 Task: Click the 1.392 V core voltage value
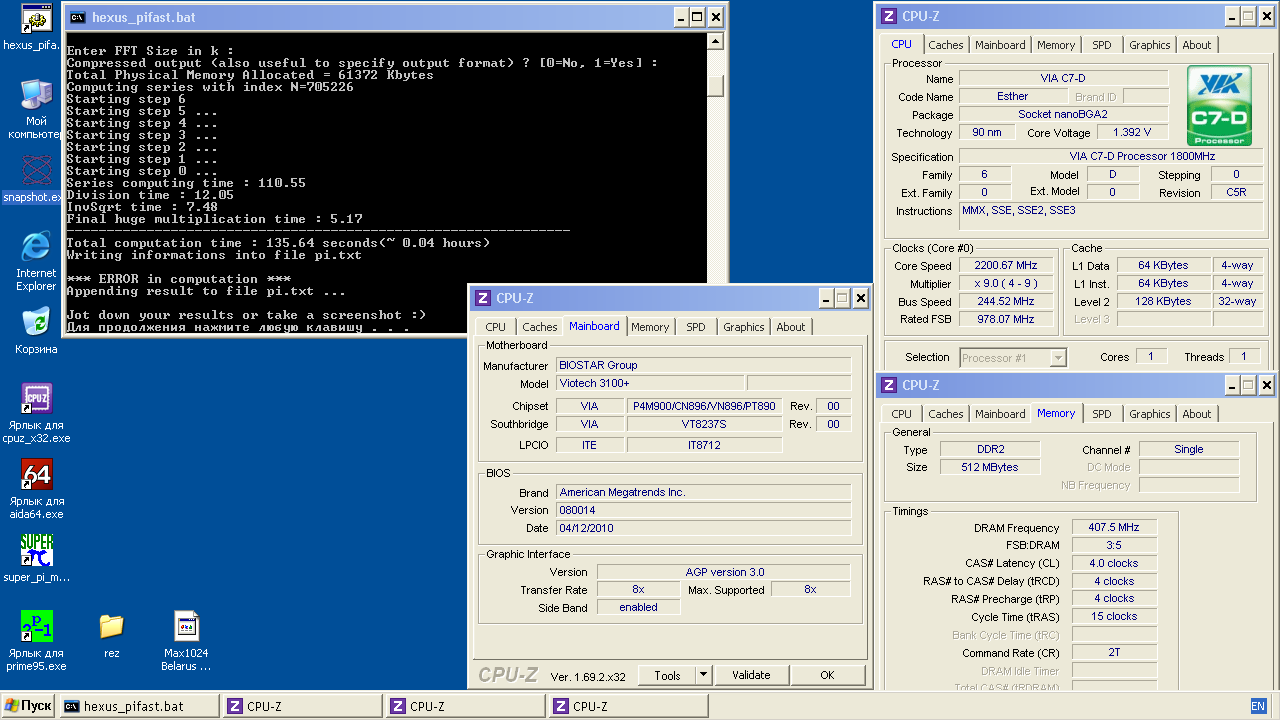[1132, 133]
